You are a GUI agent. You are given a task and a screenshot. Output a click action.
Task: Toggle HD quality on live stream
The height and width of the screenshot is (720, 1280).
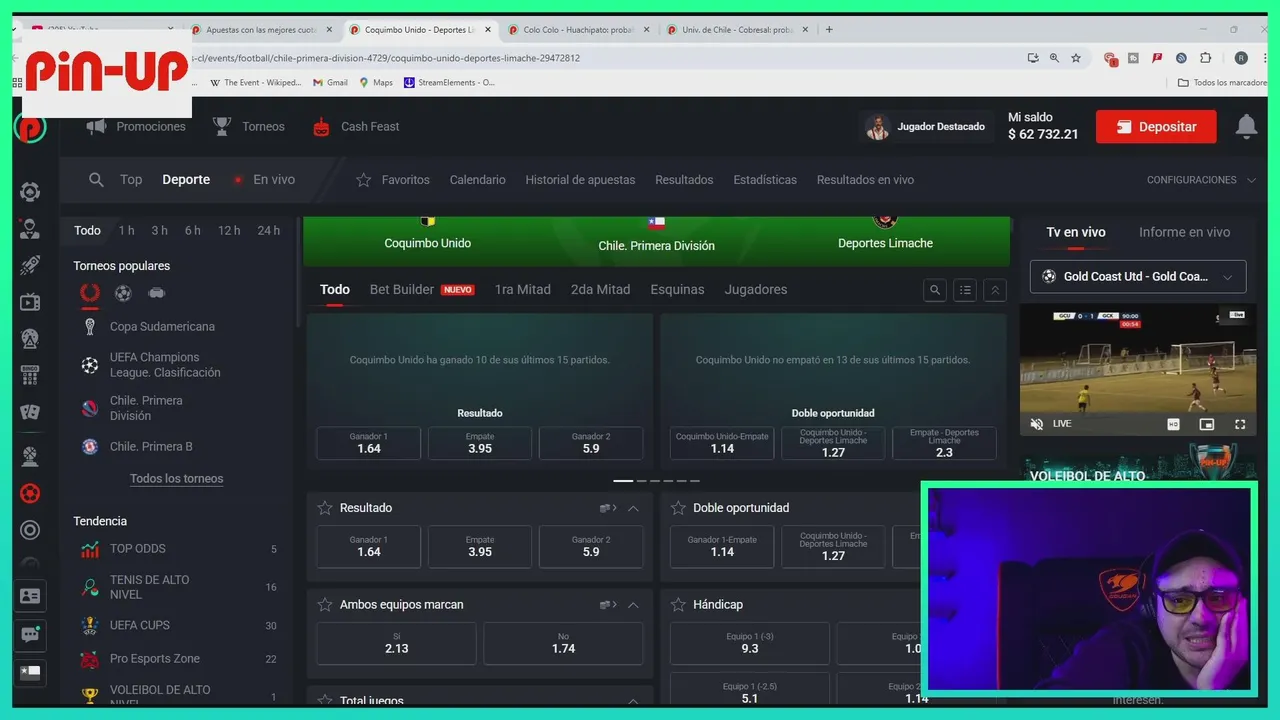(1174, 424)
